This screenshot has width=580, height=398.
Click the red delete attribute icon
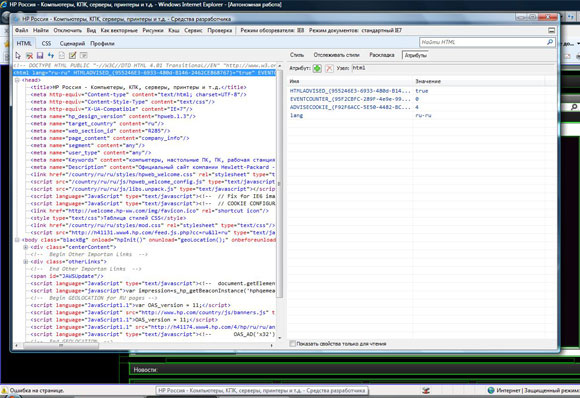pos(329,68)
